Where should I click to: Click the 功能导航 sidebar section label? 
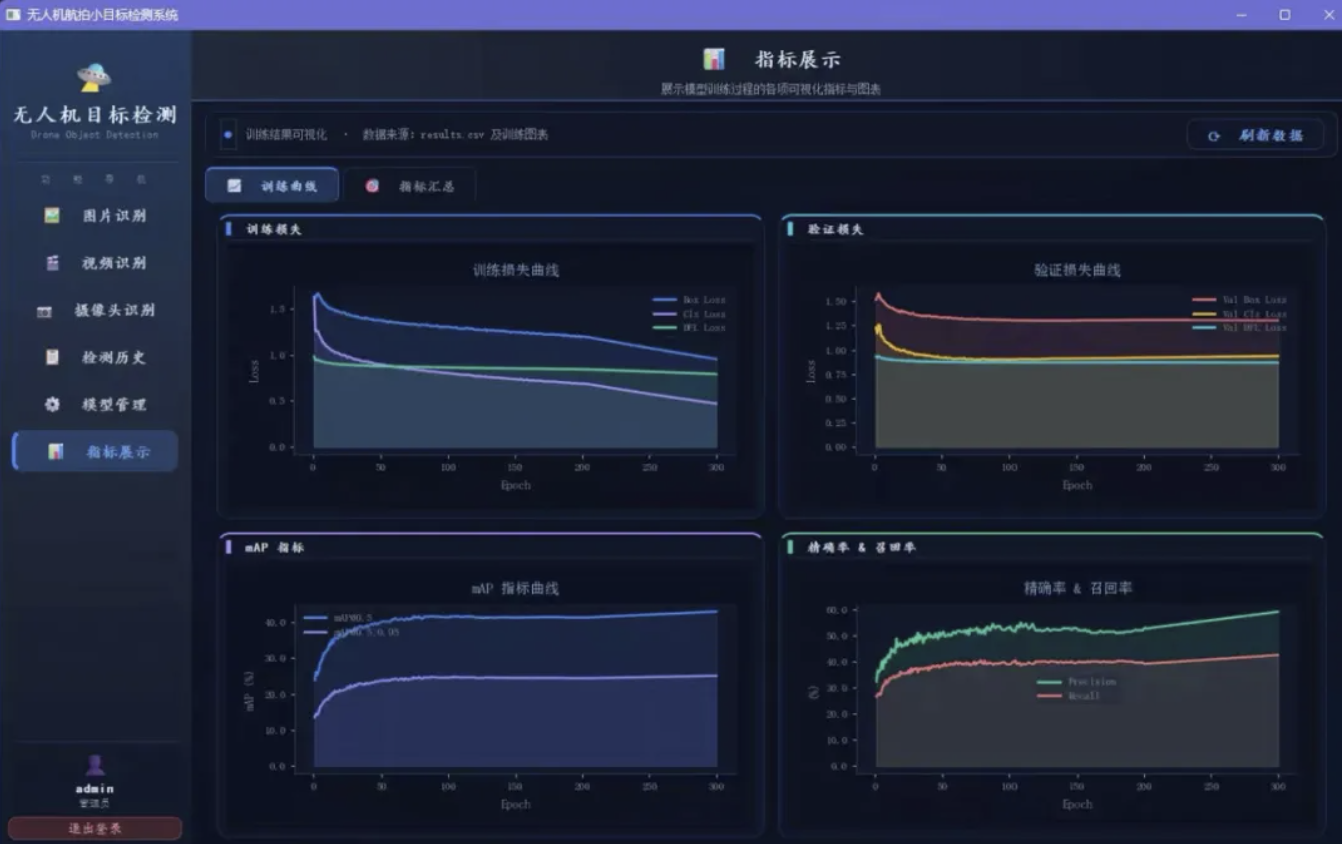click(95, 179)
